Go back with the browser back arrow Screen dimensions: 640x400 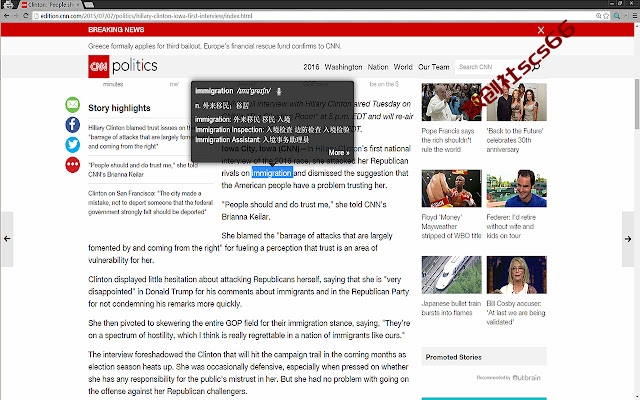tap(7, 16)
